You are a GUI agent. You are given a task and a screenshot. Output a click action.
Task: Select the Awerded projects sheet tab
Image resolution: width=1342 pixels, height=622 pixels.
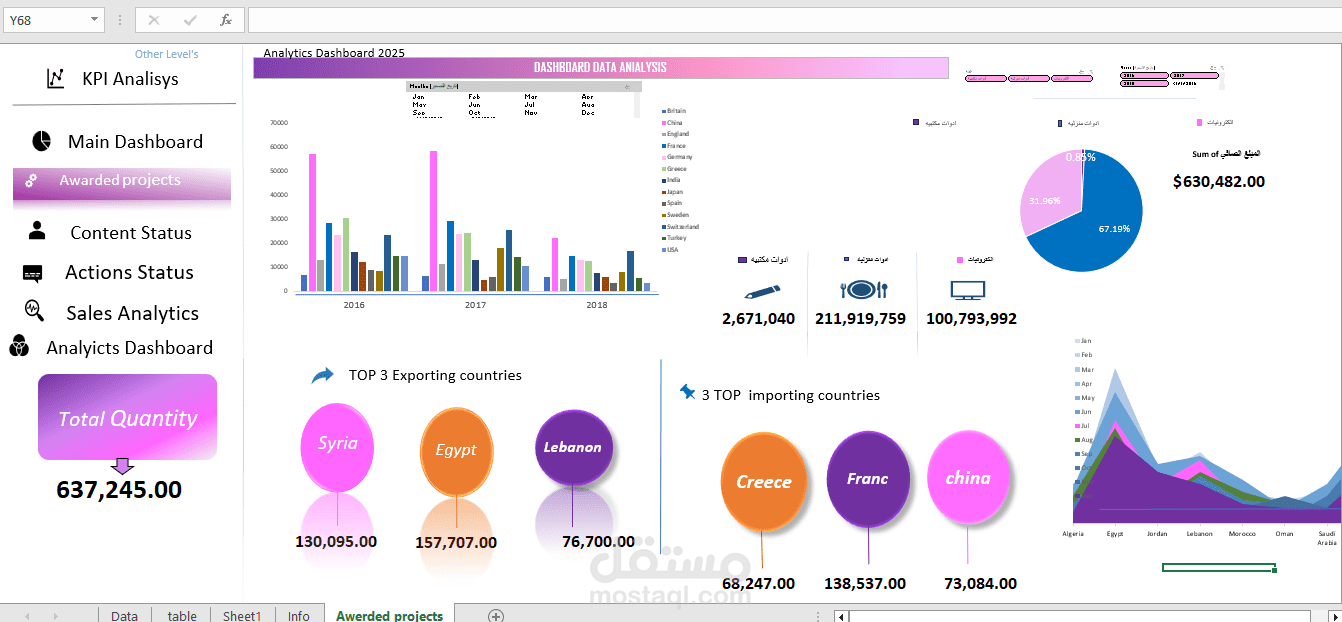(389, 616)
